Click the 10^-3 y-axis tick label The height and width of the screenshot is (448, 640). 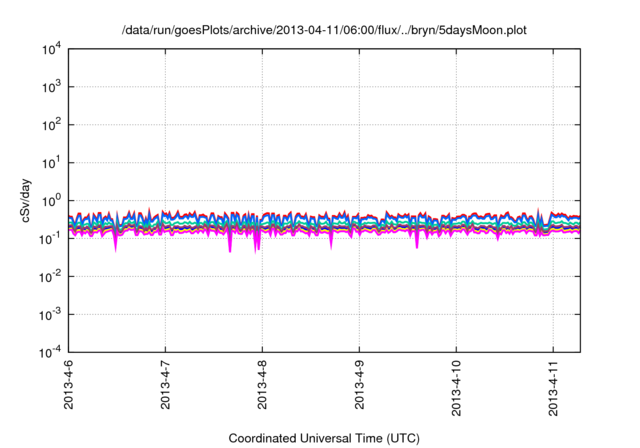click(50, 315)
